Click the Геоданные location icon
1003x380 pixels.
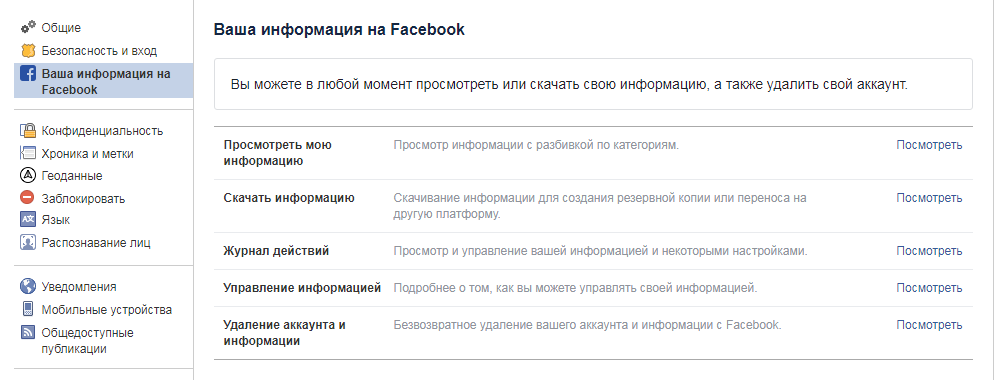(28, 175)
